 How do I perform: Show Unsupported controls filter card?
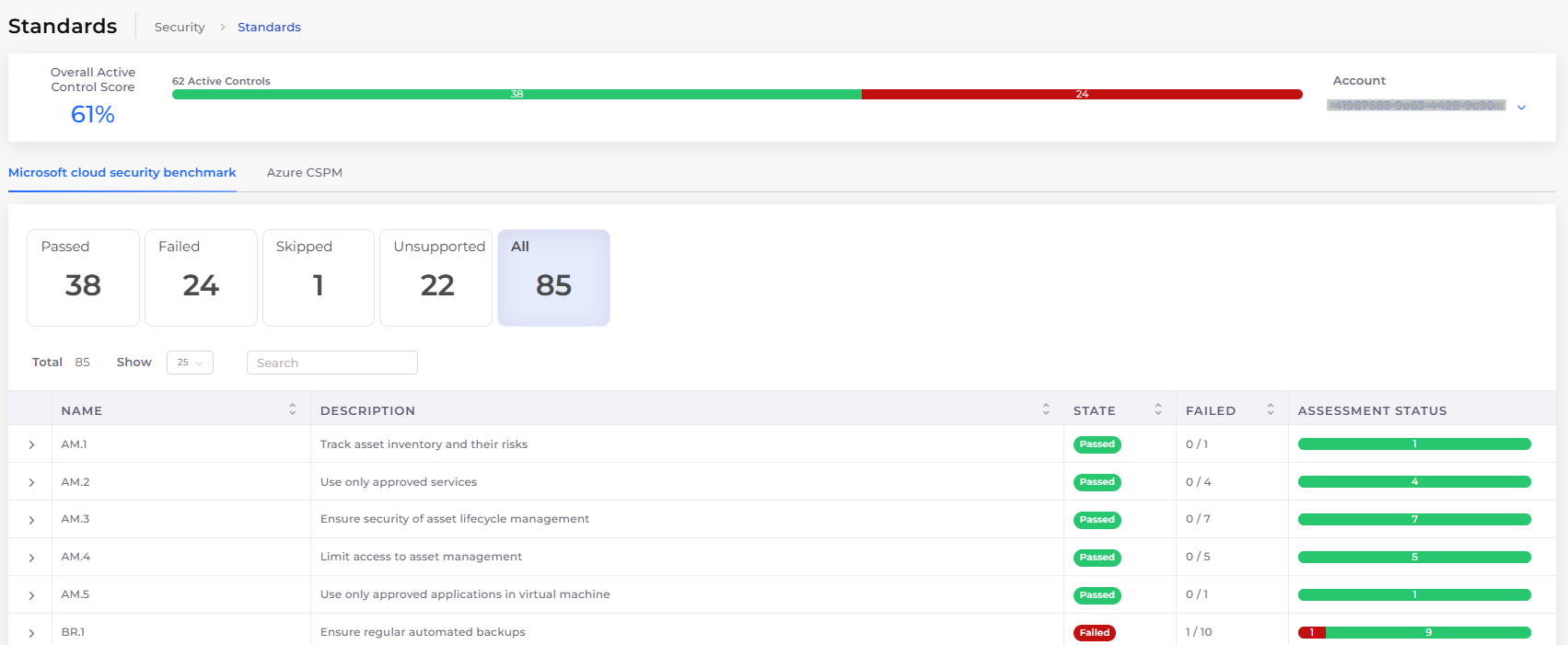click(436, 277)
